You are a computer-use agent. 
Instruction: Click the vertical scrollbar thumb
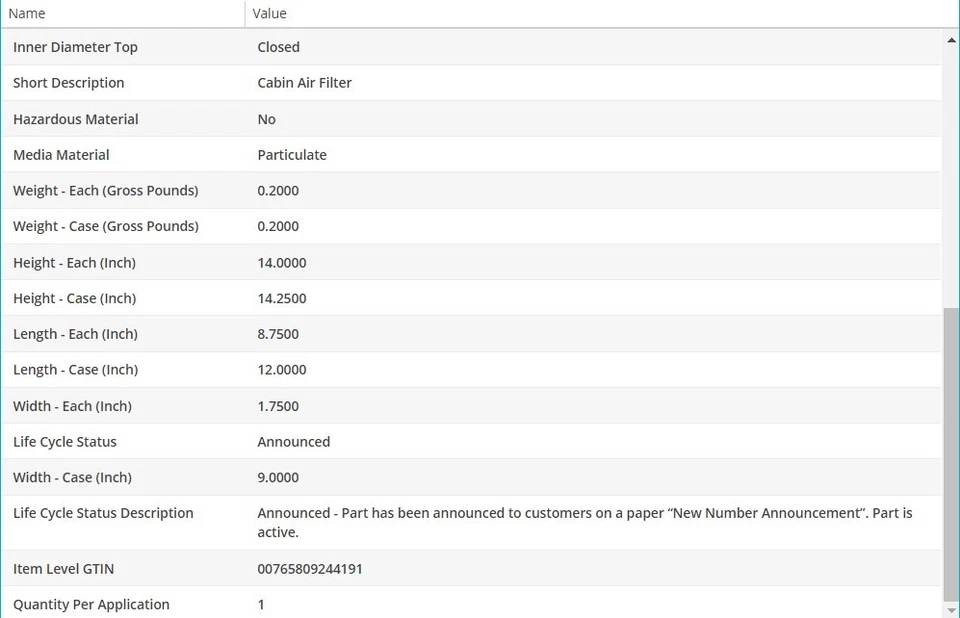click(x=950, y=450)
